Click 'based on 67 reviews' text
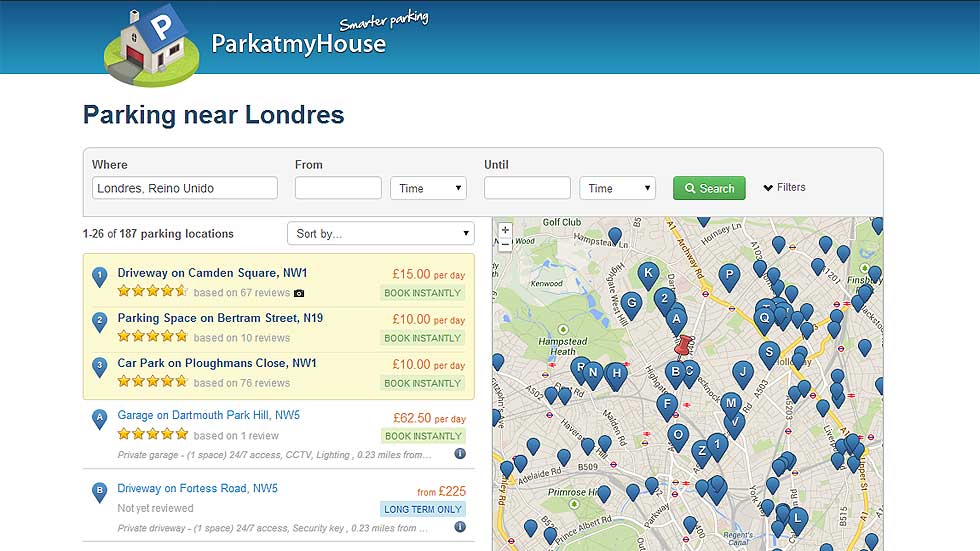 click(242, 293)
